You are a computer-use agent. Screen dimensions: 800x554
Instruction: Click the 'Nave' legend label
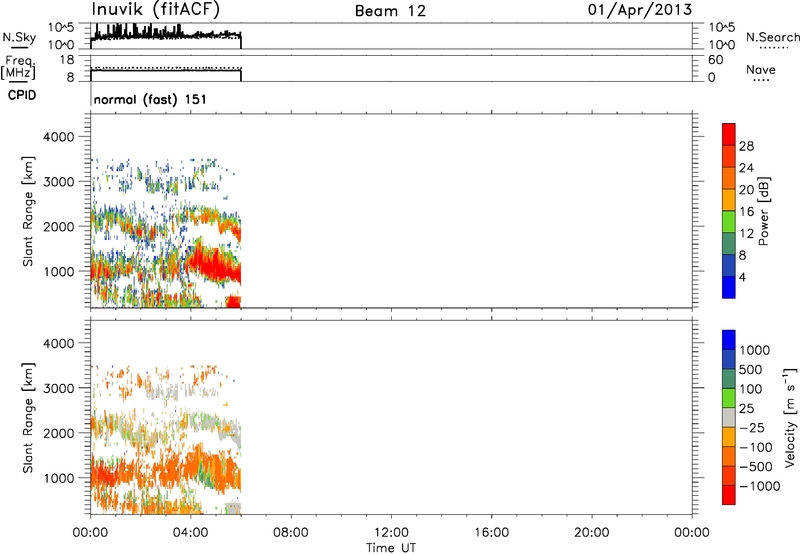760,69
